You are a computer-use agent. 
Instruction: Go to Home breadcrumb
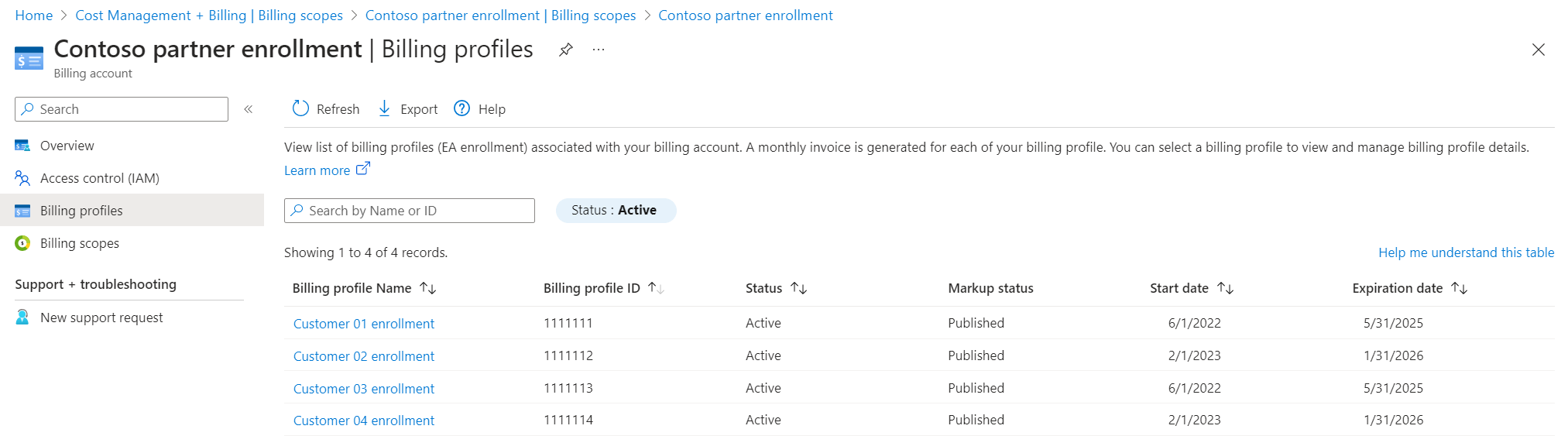[34, 15]
